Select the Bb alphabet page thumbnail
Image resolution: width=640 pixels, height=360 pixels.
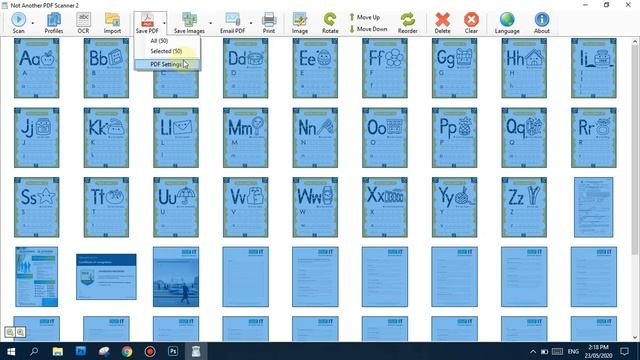click(x=106, y=68)
